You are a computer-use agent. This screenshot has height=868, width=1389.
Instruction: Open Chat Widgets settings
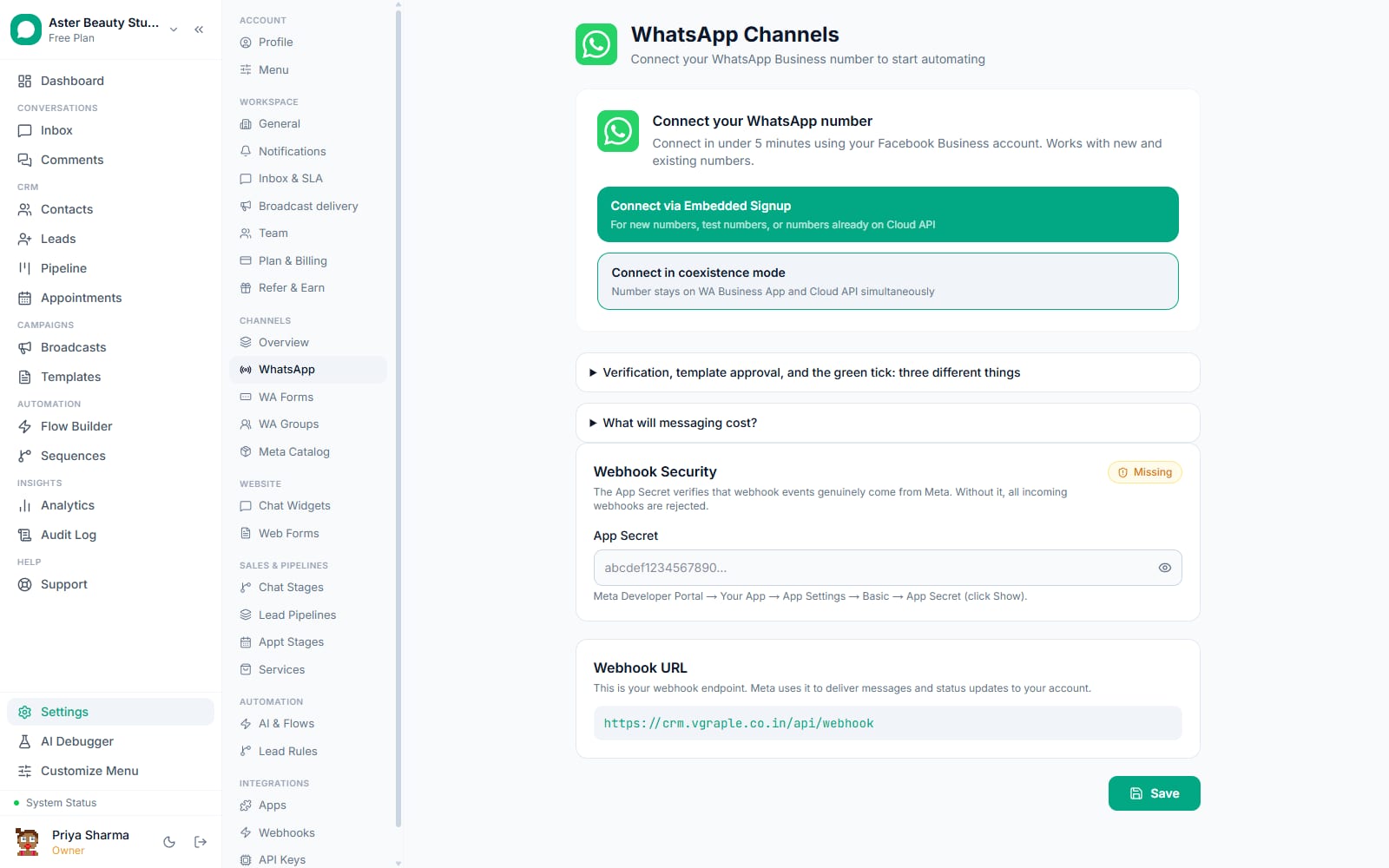(308, 506)
